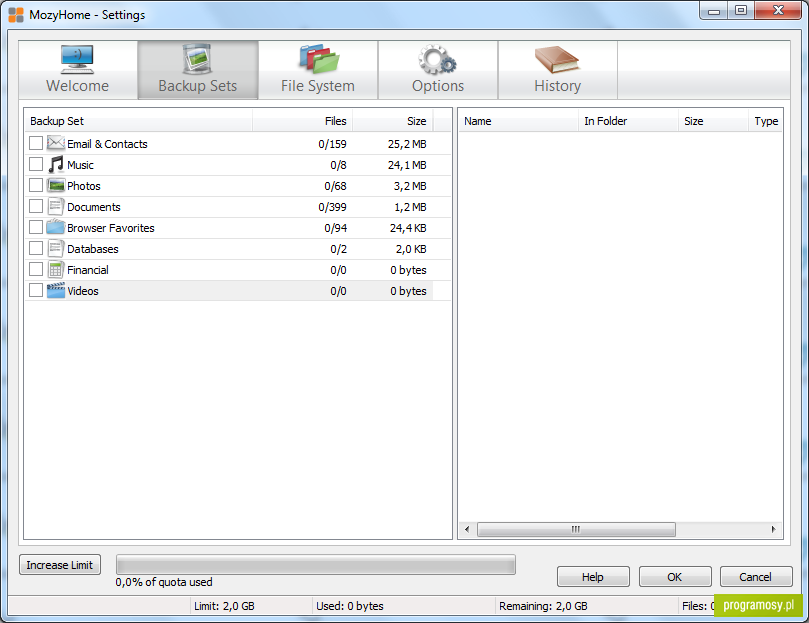Click 'Remaining: 2,0 GB' in status bar

point(543,606)
